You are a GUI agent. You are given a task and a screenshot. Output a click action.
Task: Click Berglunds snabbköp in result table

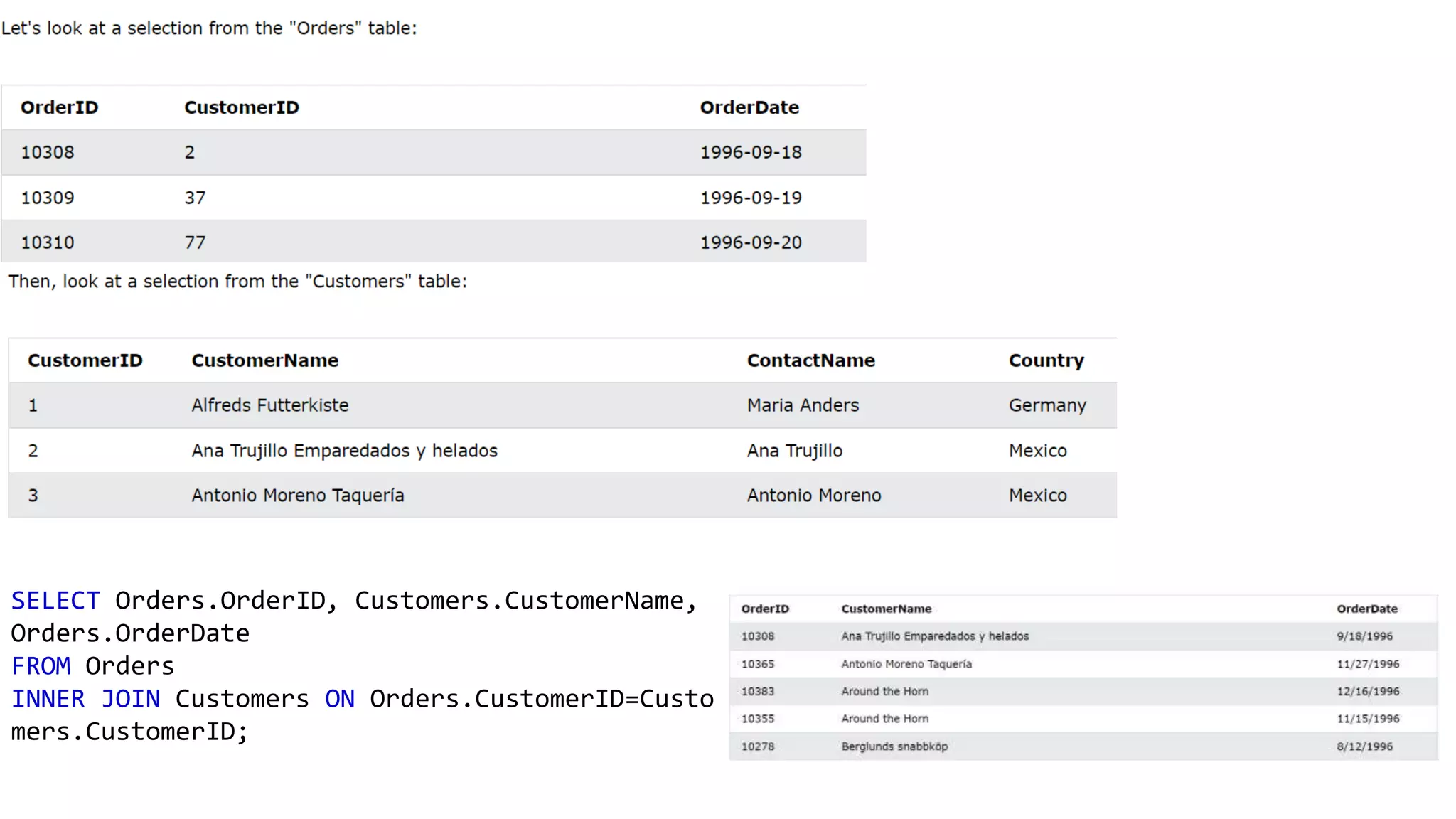pos(894,746)
